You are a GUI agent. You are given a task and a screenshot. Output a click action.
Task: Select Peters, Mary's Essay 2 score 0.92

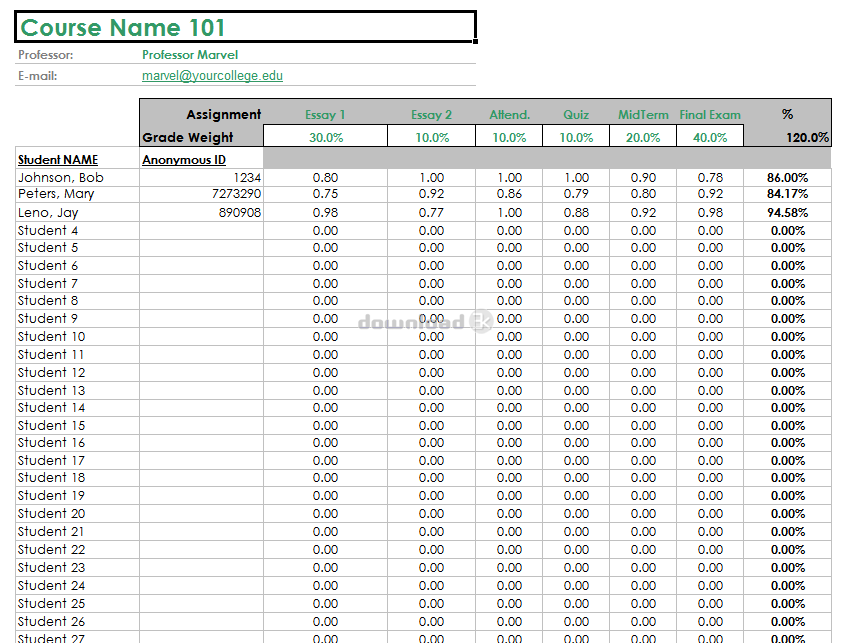431,195
